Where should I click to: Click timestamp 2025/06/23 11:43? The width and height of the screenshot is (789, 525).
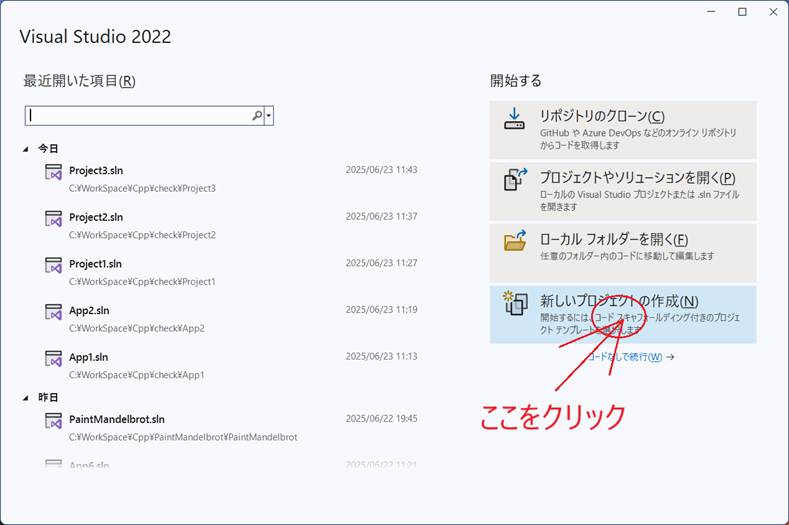[x=381, y=170]
